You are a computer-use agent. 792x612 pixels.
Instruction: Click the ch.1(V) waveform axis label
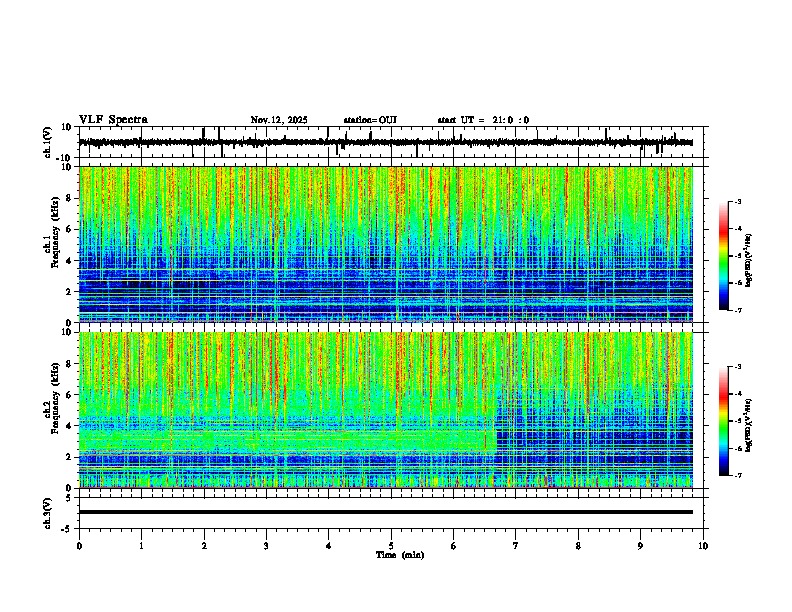48,142
